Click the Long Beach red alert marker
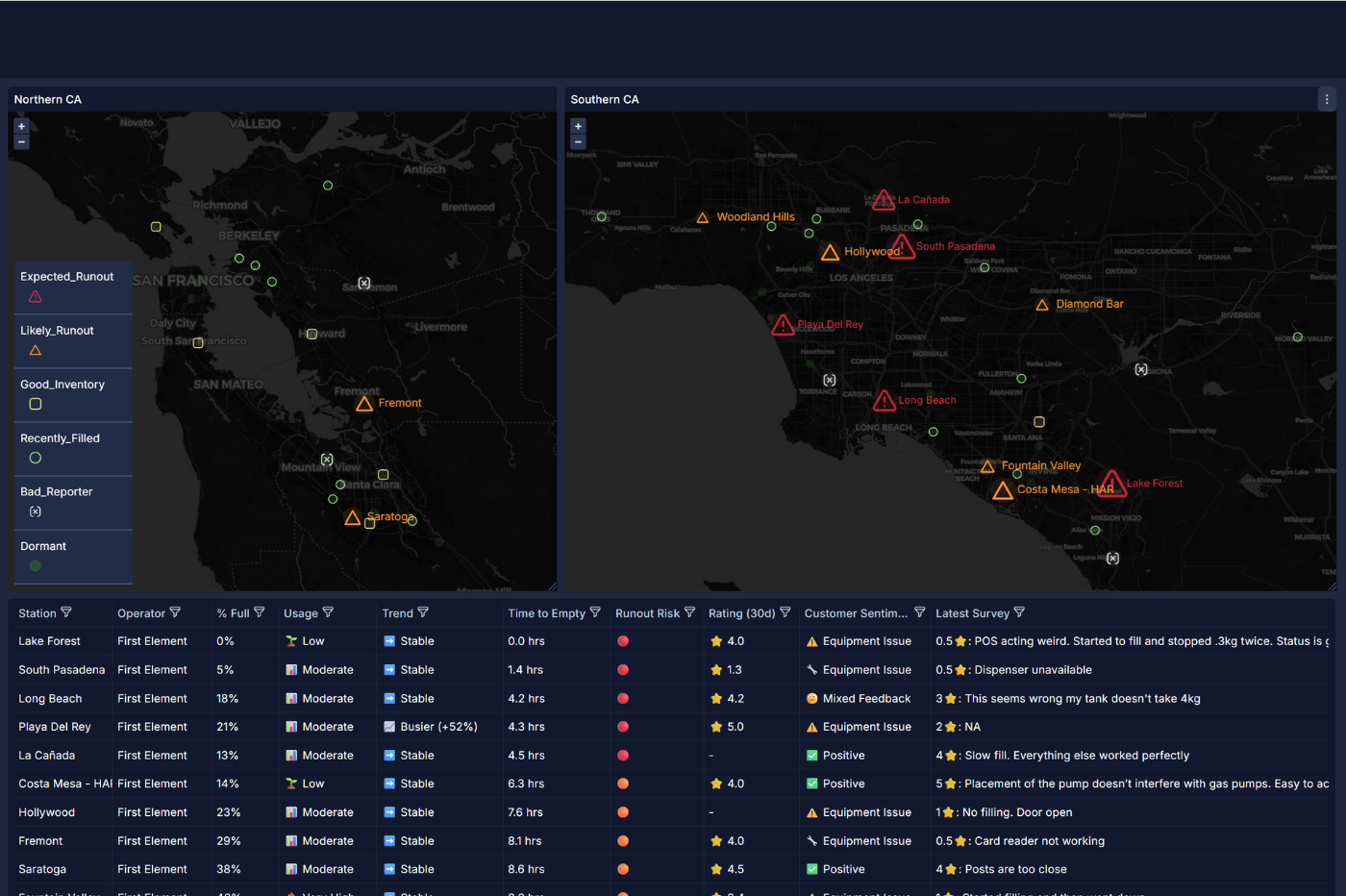1346x896 pixels. 884,401
